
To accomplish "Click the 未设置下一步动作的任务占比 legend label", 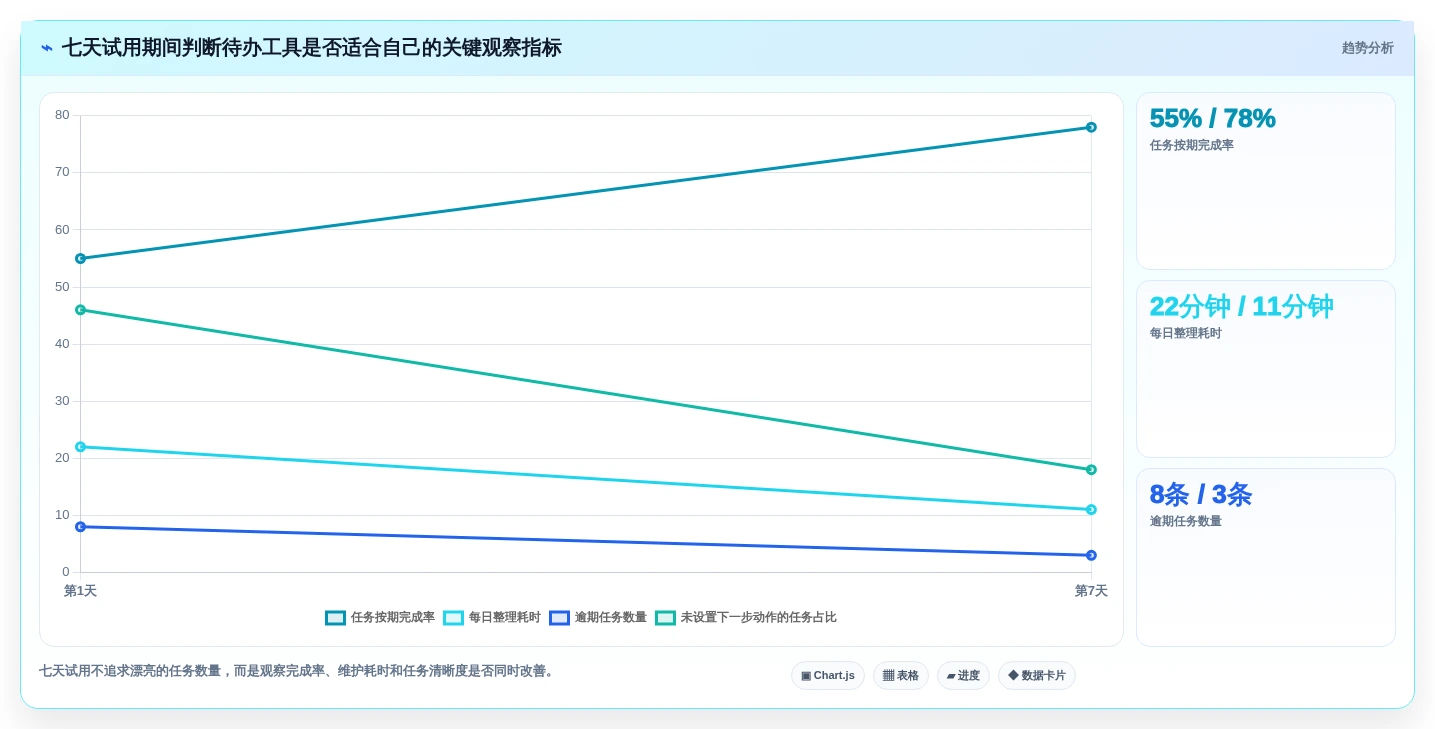I will click(758, 618).
